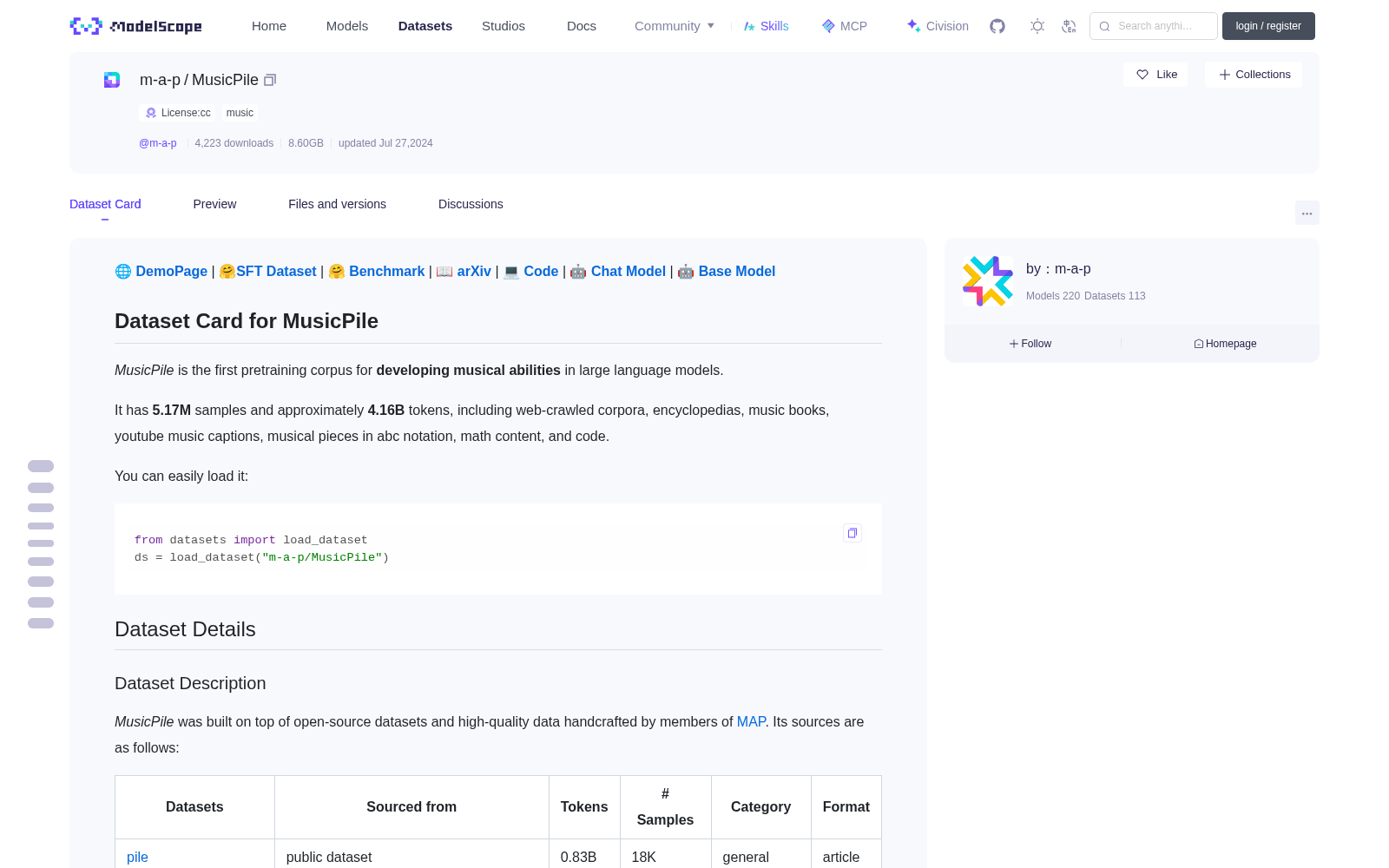Open the arXiv paper link
The width and height of the screenshot is (1389, 868).
click(x=474, y=272)
